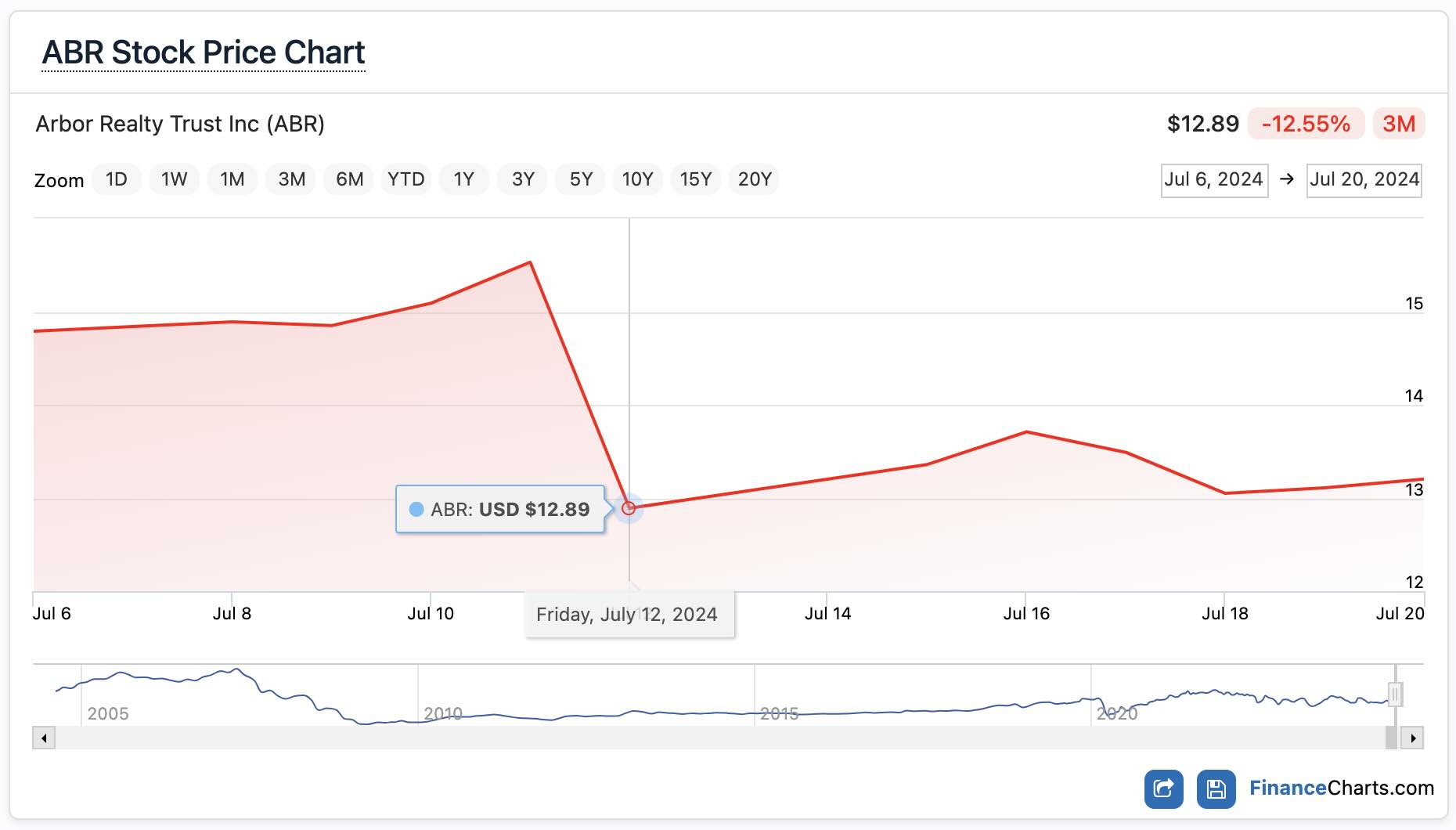Click the 2005 label in the navigator
Viewport: 1456px width, 830px height.
pos(108,713)
